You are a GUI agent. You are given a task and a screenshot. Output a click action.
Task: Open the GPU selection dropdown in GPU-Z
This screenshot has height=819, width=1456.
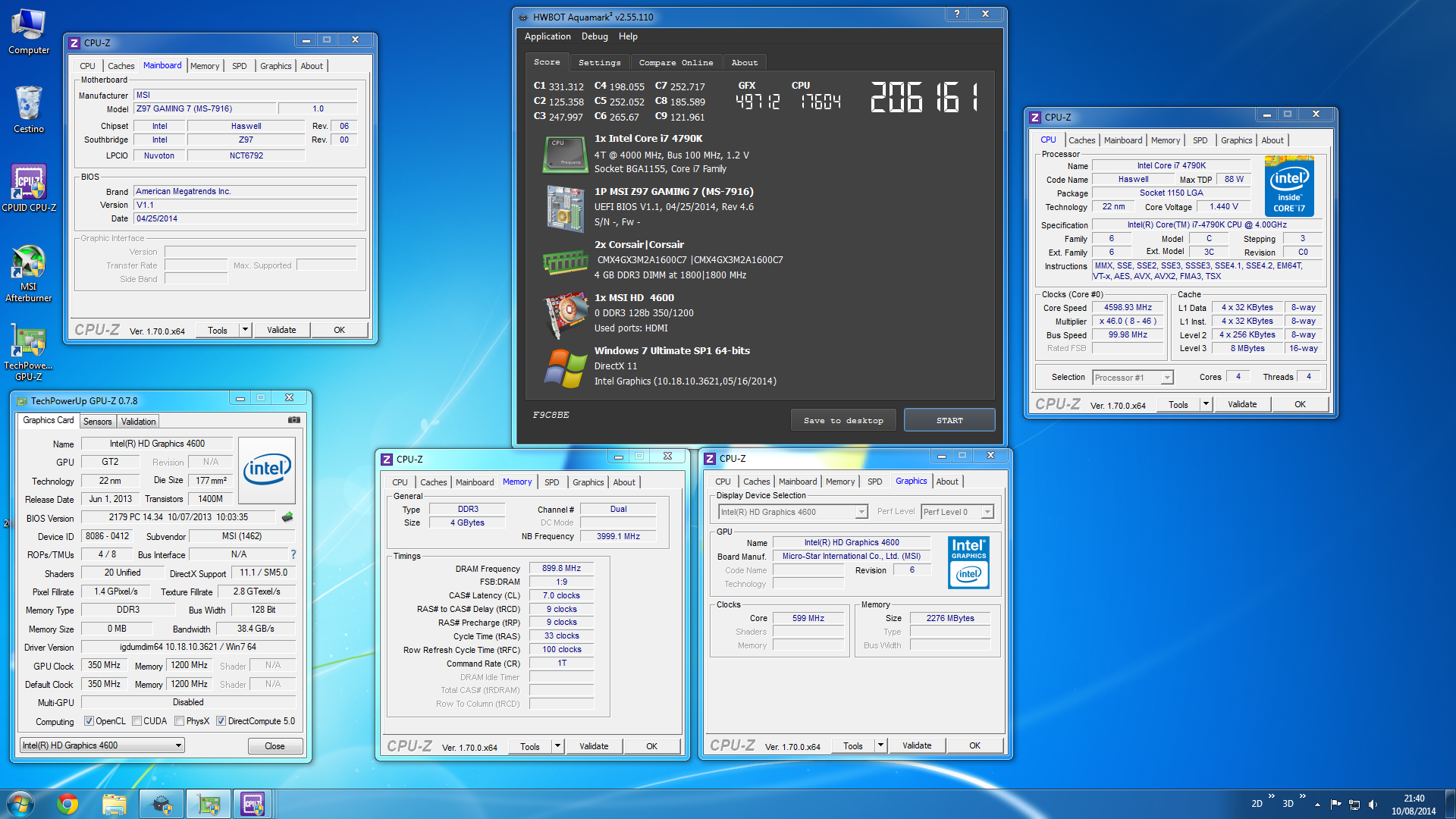(x=102, y=745)
